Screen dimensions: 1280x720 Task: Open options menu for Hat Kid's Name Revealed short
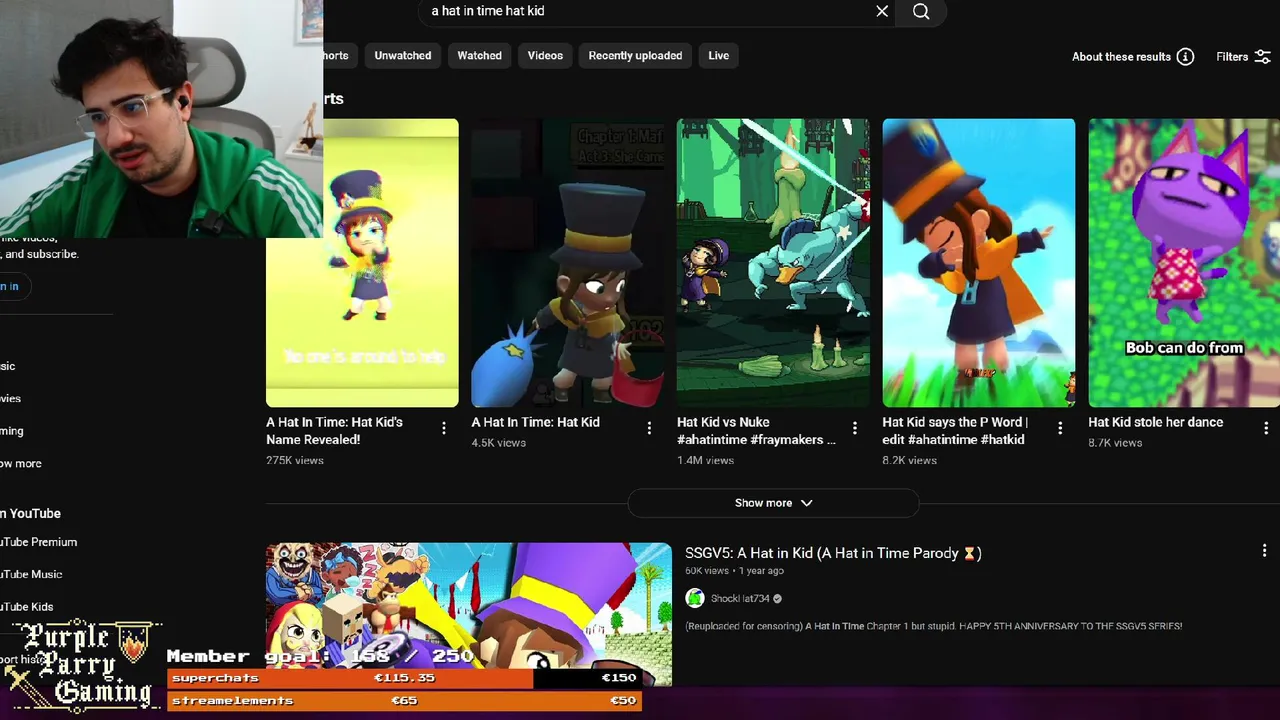coord(444,428)
